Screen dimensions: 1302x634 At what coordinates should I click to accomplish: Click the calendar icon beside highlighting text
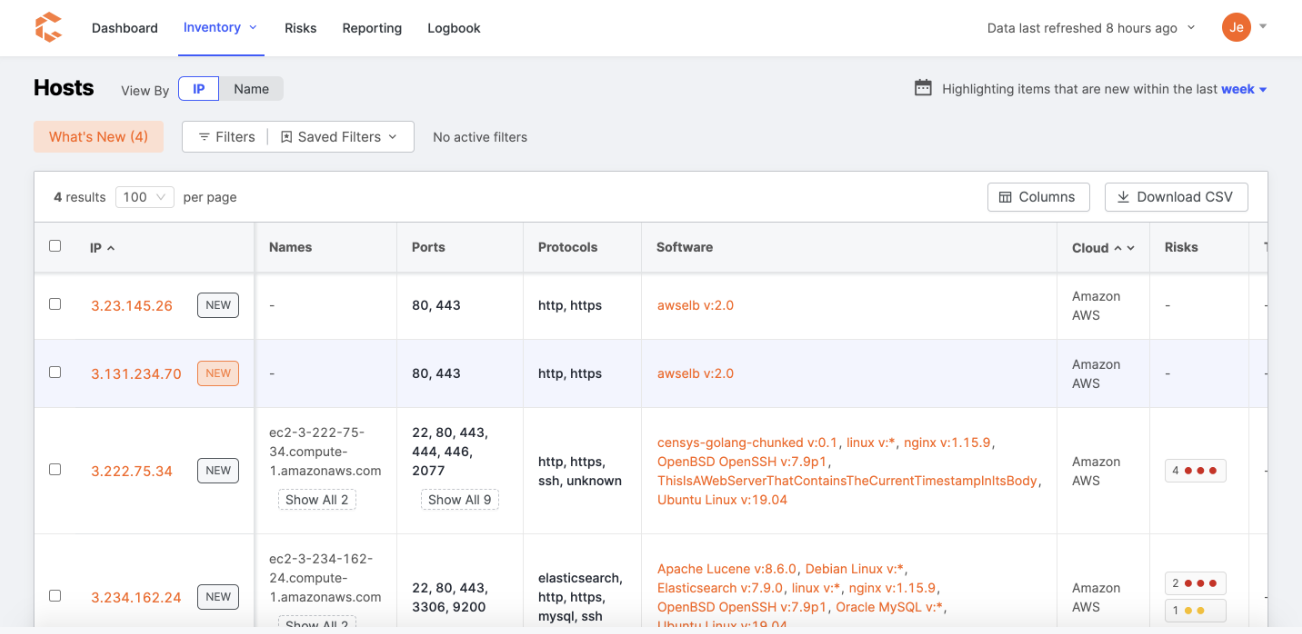coord(923,88)
